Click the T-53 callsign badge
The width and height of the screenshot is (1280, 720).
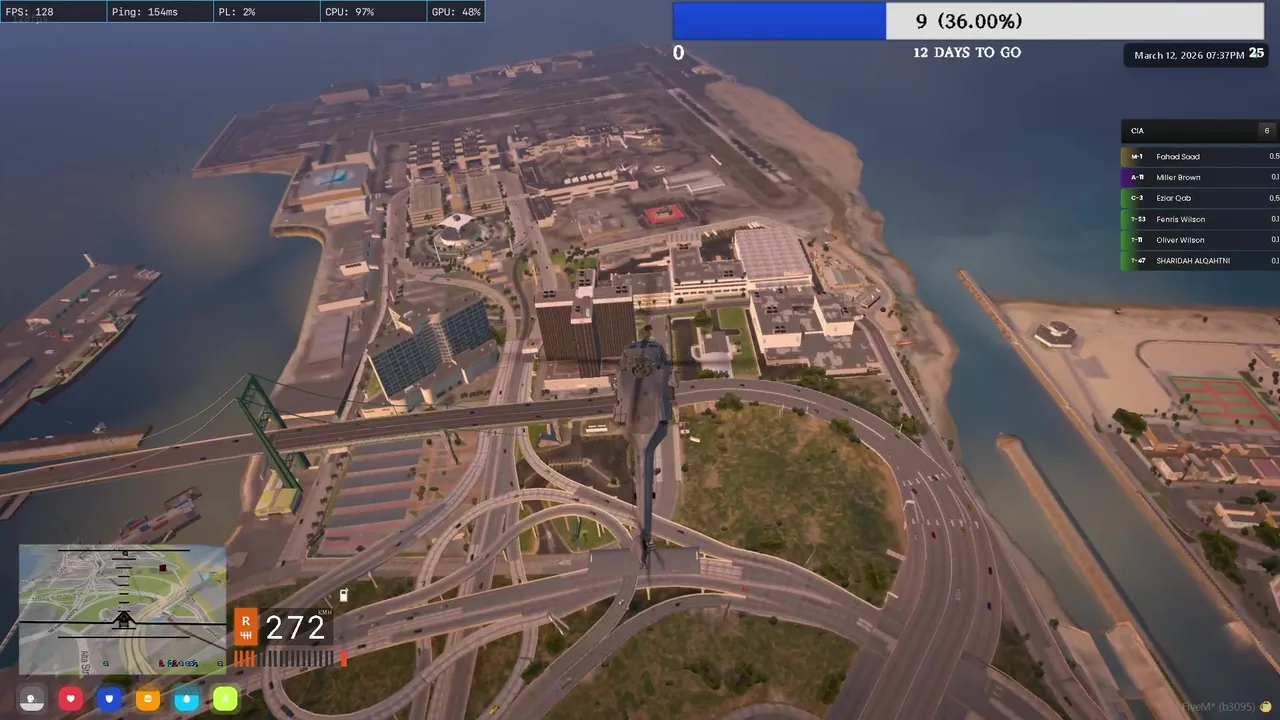point(1136,219)
